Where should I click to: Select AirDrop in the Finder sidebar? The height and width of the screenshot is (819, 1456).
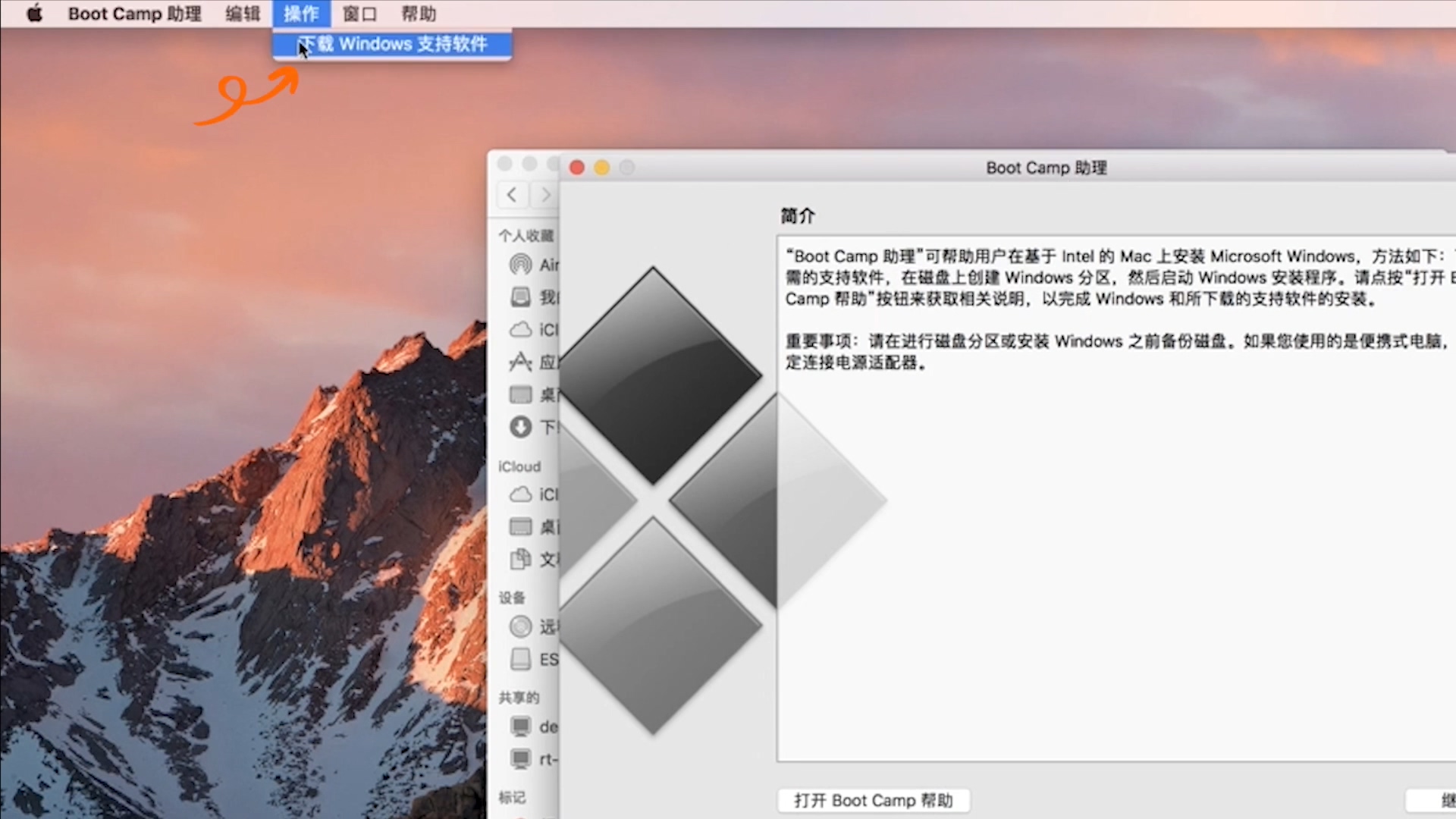[x=534, y=265]
